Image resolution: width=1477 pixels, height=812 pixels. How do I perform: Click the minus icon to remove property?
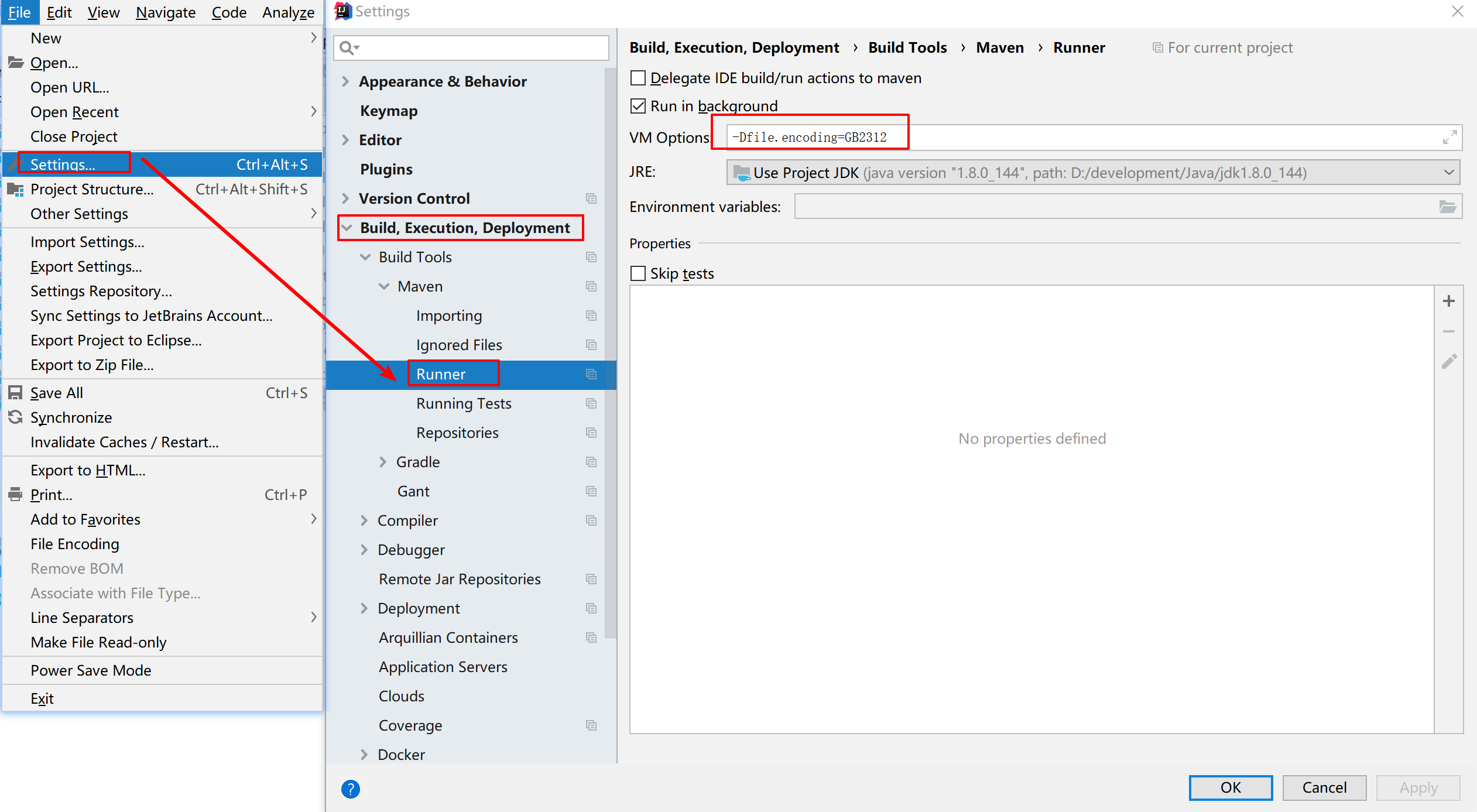click(1448, 331)
